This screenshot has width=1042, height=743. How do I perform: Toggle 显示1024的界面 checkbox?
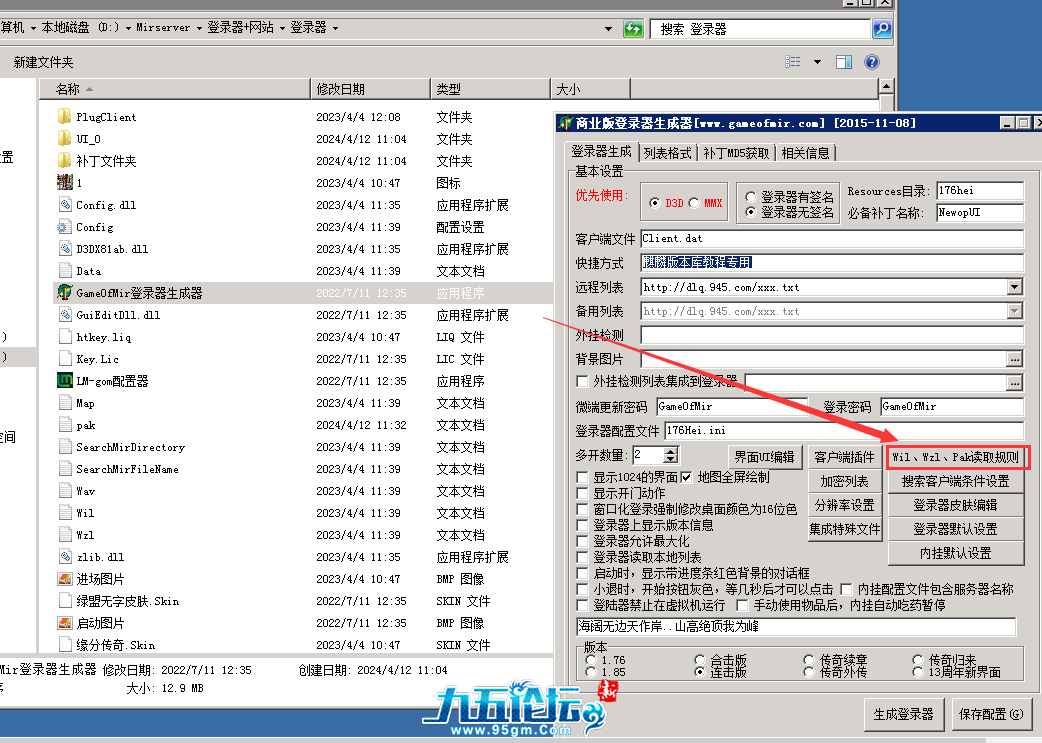[x=582, y=477]
